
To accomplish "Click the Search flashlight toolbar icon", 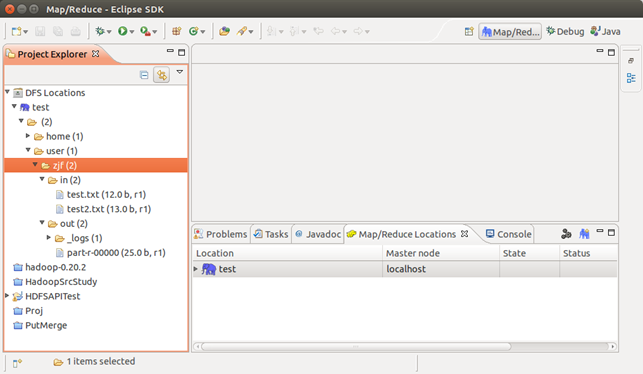I will 242,31.
